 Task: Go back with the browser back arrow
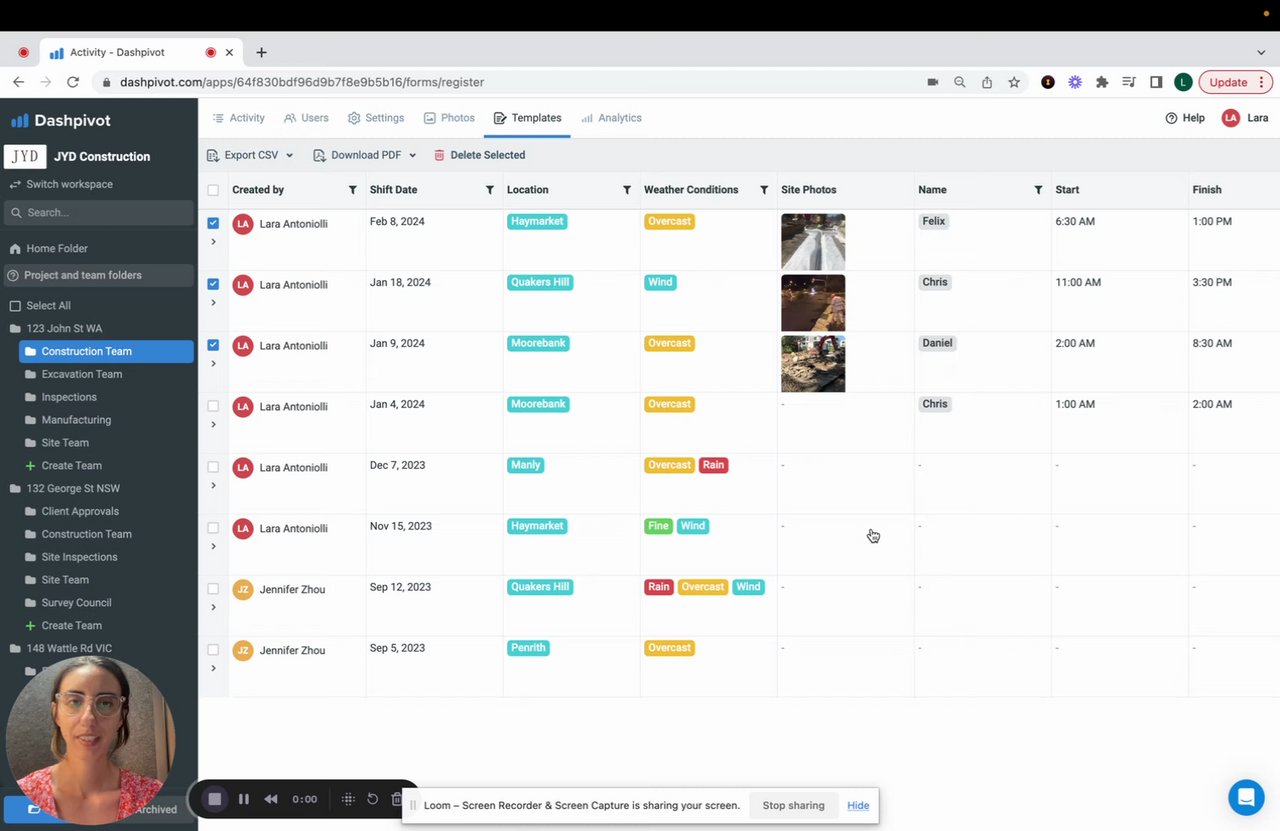[x=18, y=82]
